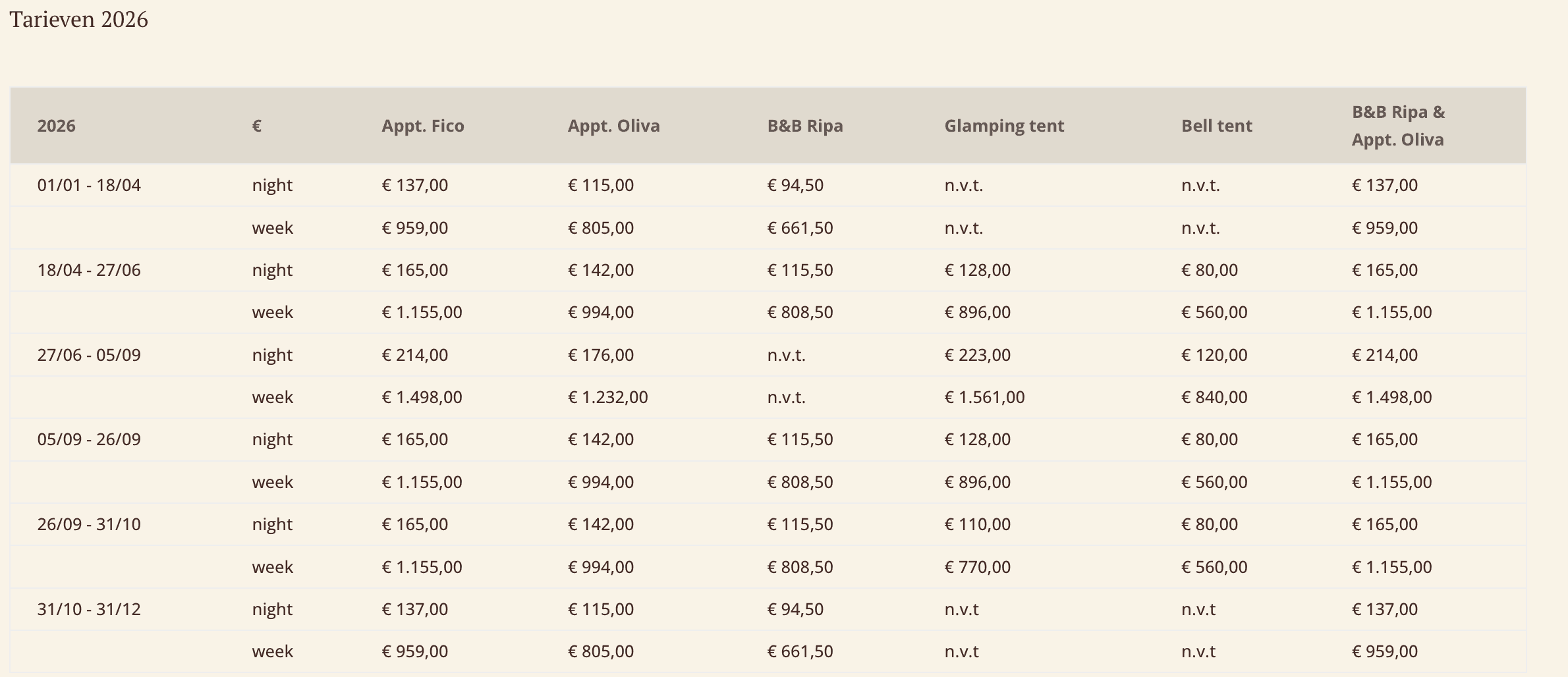Click the € 1.561,00 Glamping tent week price
The width and height of the screenshot is (1568, 677).
pos(984,397)
